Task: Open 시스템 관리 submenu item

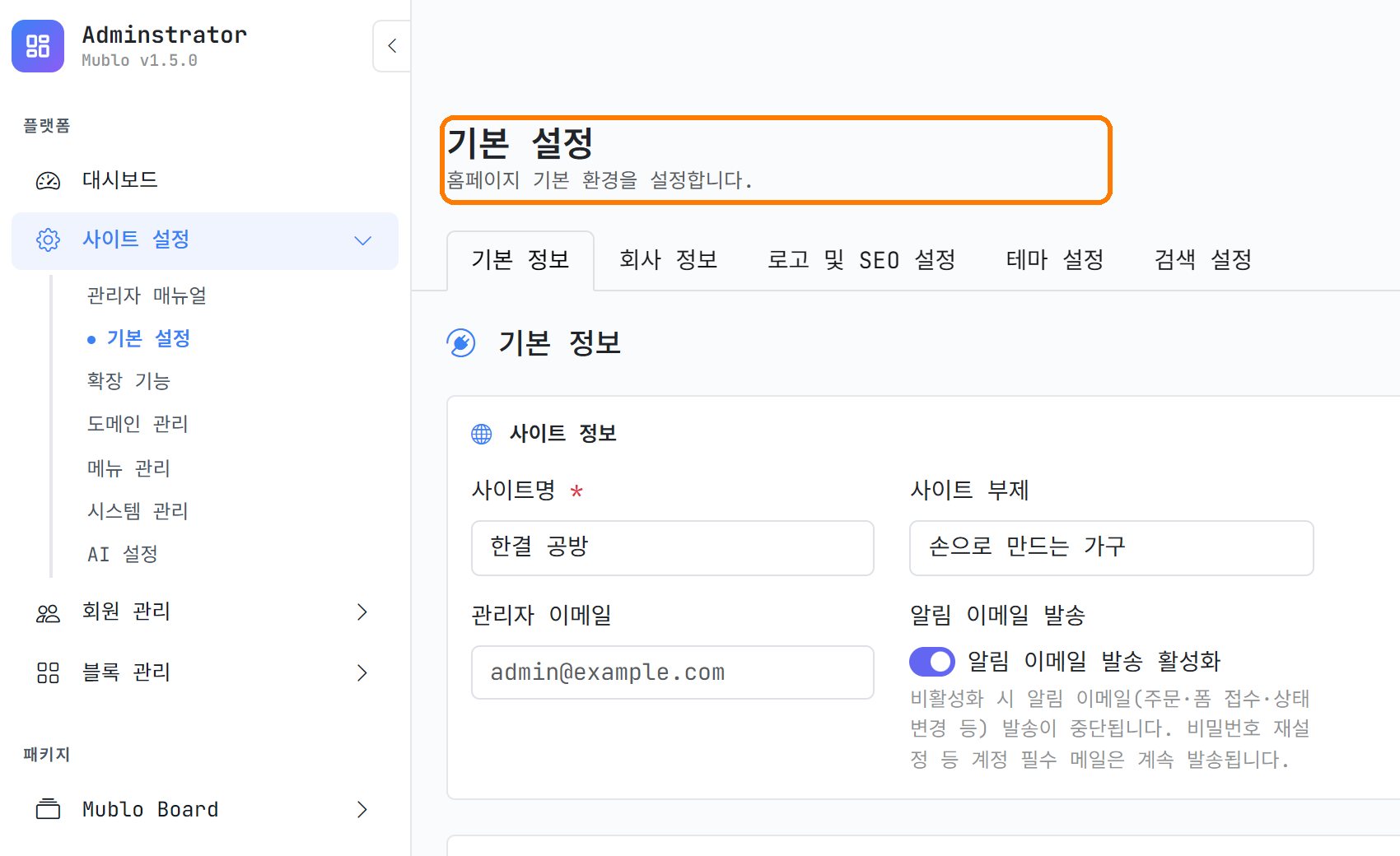Action: [x=138, y=511]
